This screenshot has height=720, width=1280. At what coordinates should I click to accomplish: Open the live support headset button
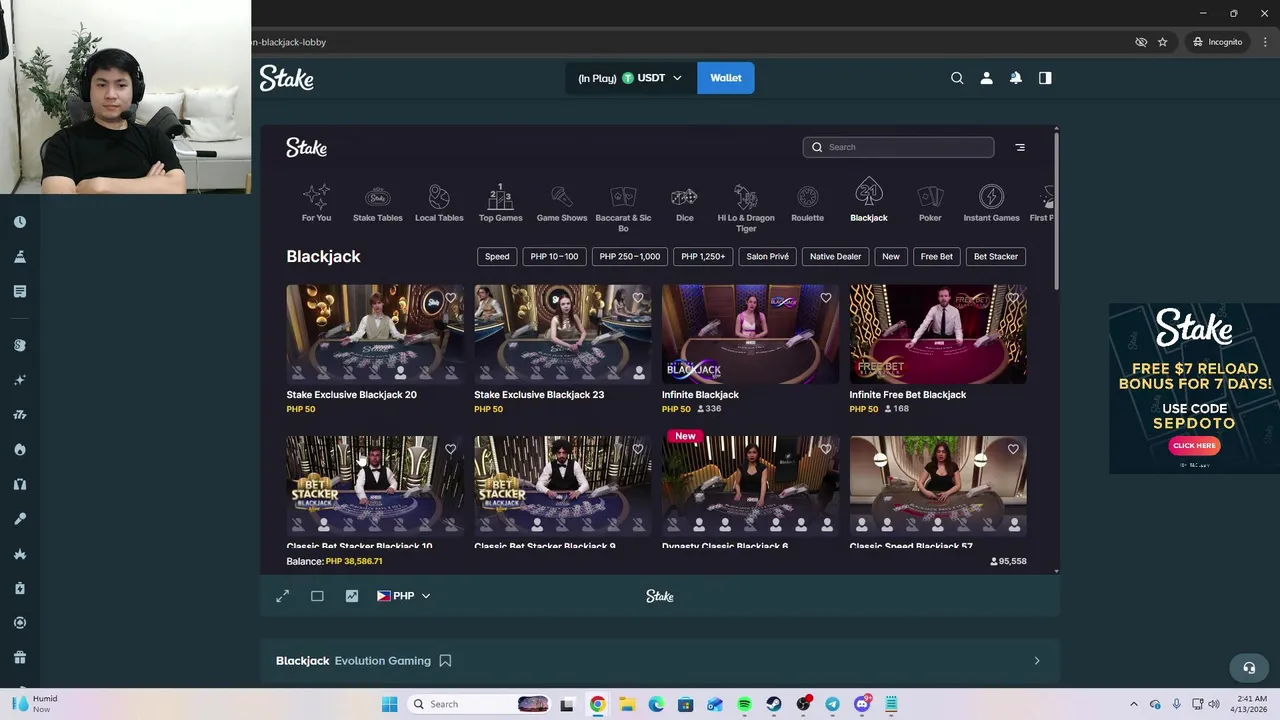coord(1249,668)
